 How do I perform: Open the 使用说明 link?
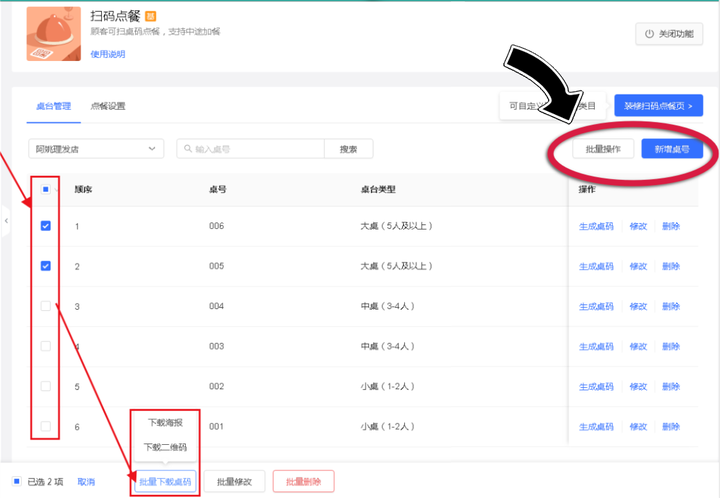108,54
